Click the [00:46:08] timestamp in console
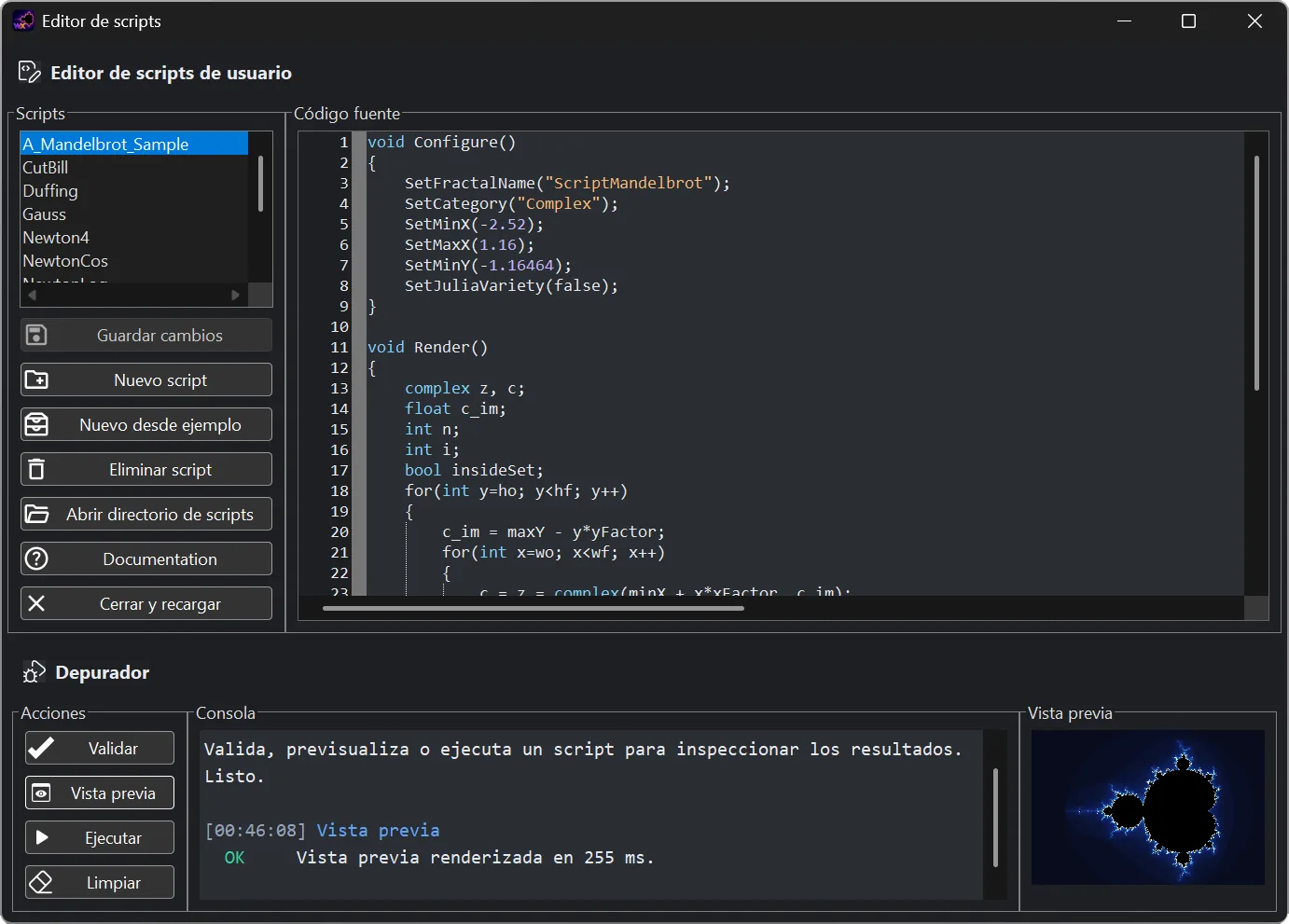 256,830
